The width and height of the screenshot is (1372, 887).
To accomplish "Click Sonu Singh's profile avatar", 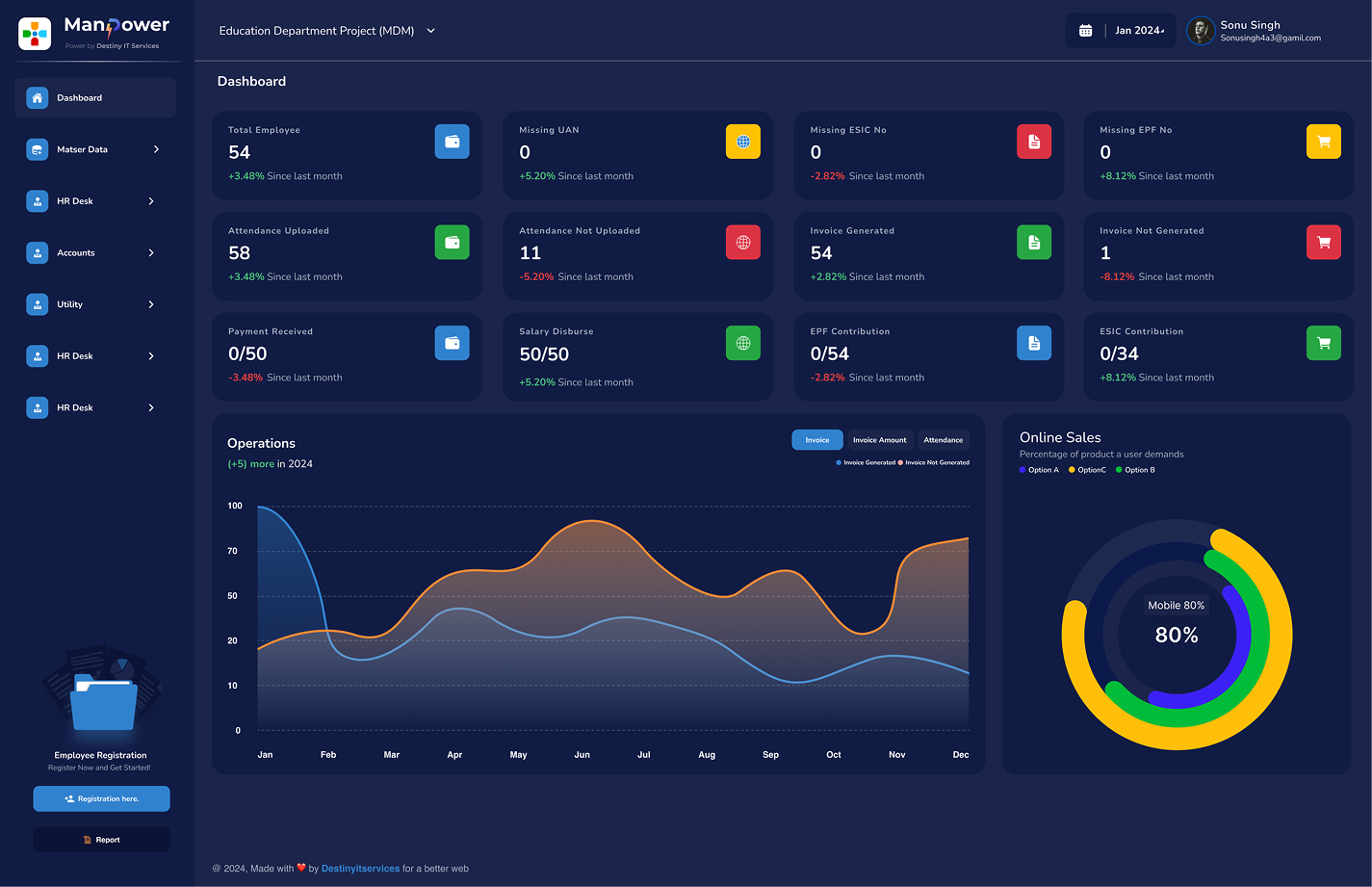I will (x=1201, y=31).
